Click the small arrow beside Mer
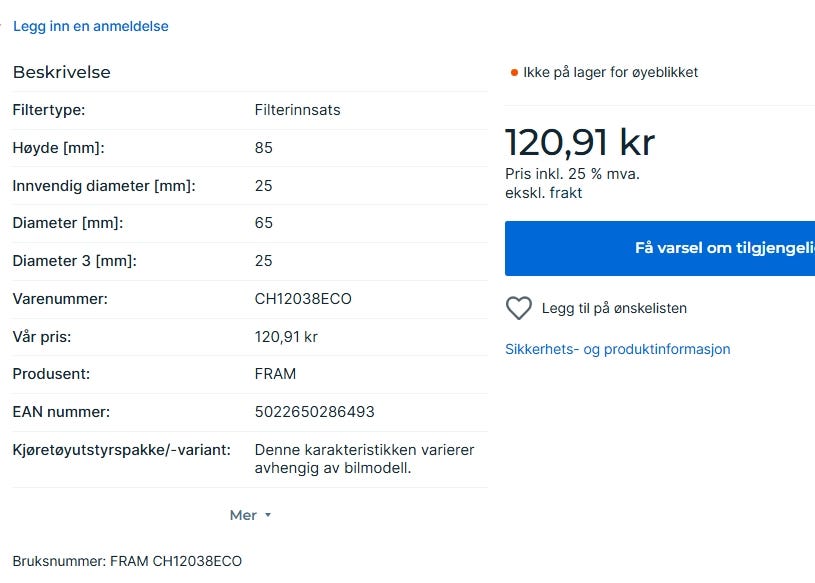This screenshot has height=583, width=815. point(268,516)
